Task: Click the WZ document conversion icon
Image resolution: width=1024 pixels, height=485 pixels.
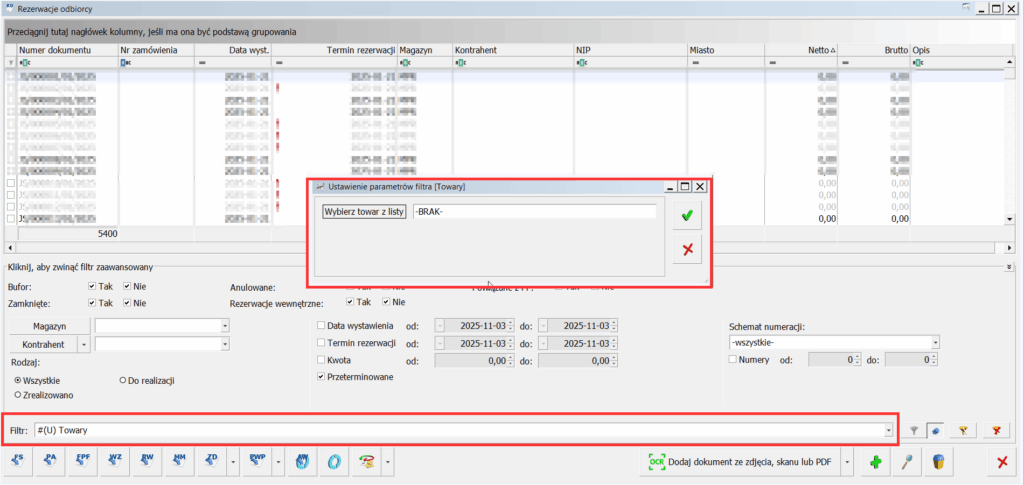Action: pyautogui.click(x=115, y=461)
